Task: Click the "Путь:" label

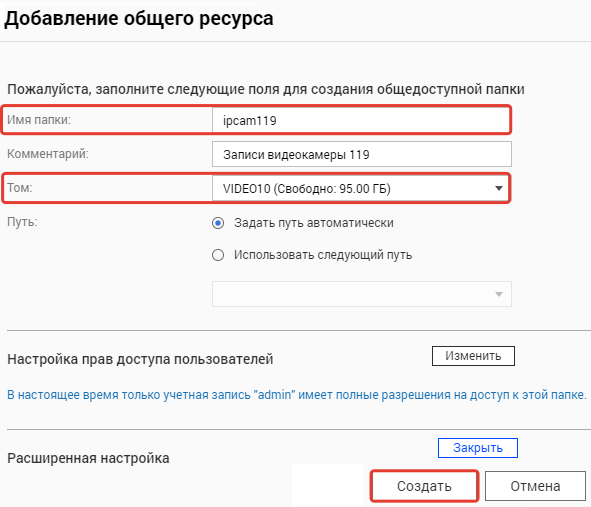Action: point(22,222)
